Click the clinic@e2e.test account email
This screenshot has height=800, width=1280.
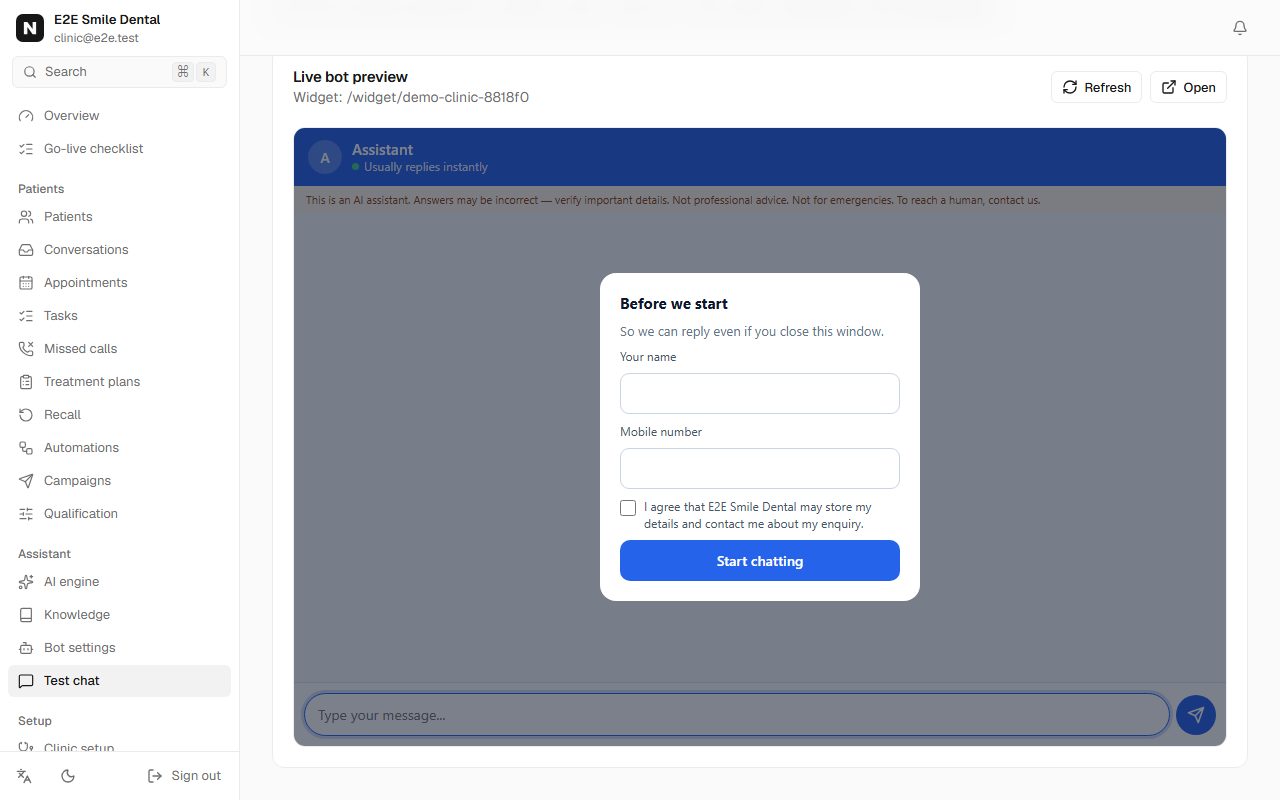click(x=96, y=38)
